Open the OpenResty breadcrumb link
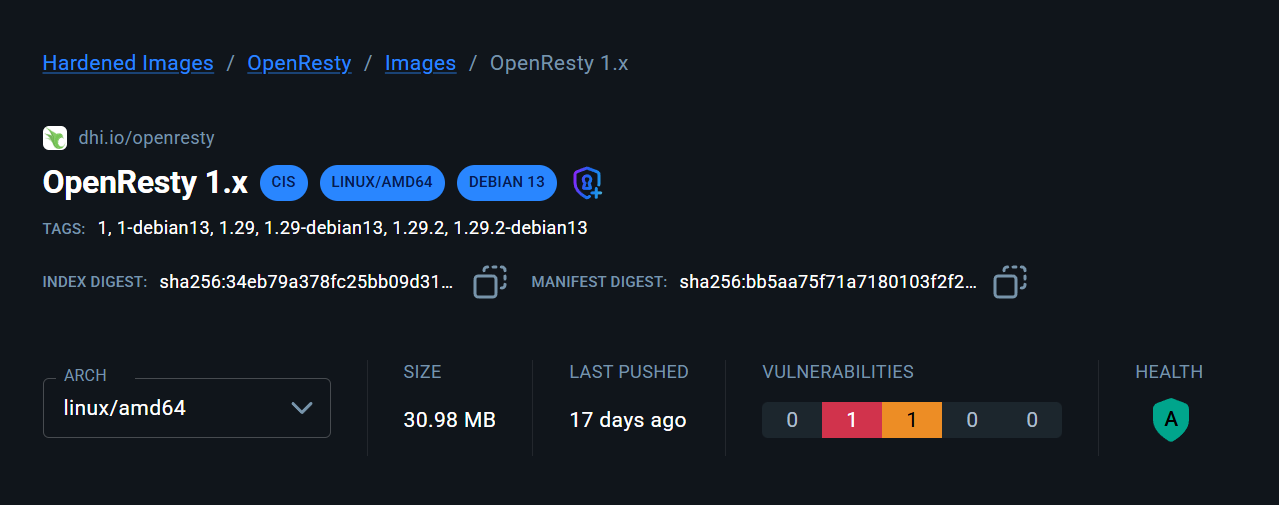 click(299, 63)
